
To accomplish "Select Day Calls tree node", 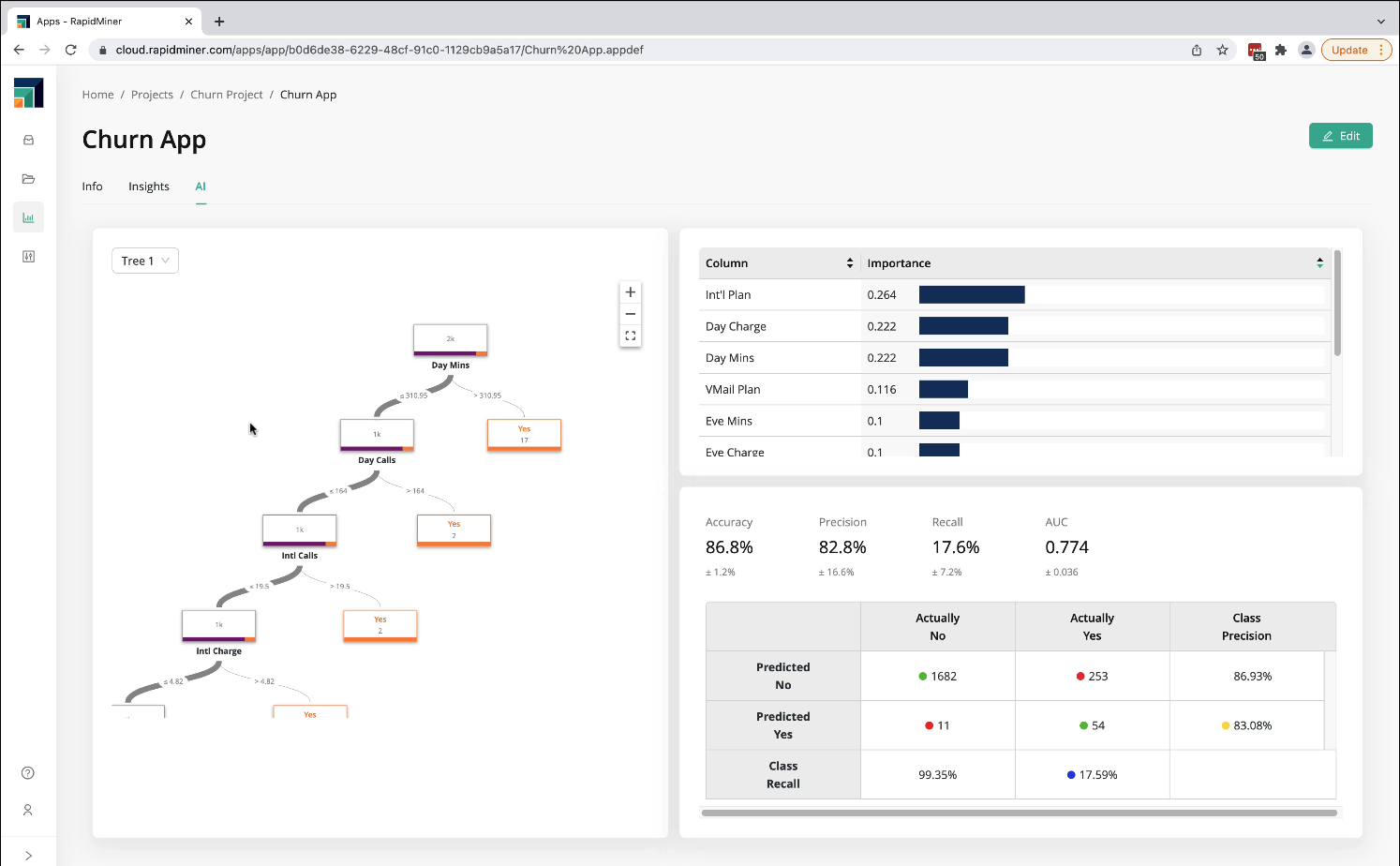I will tap(377, 435).
